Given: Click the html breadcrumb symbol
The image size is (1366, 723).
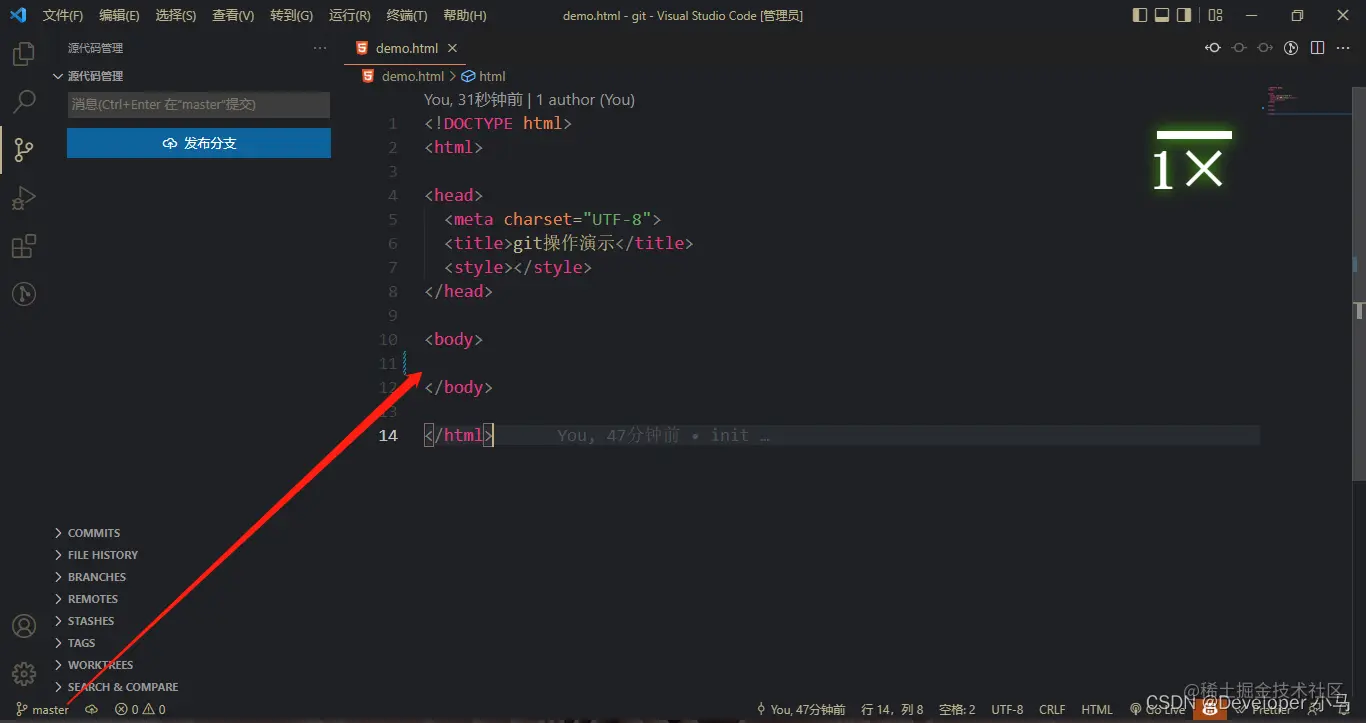Looking at the screenshot, I should pos(484,76).
